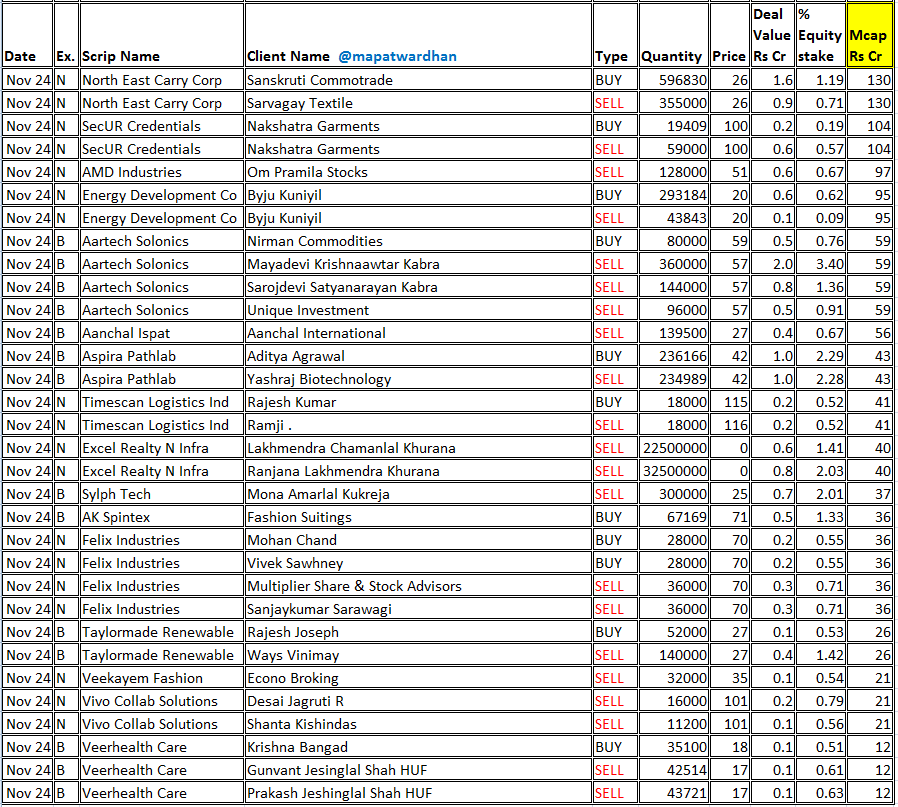The height and width of the screenshot is (807, 898).
Task: Select client cell 'Krishna Bangad'
Action: pos(418,747)
